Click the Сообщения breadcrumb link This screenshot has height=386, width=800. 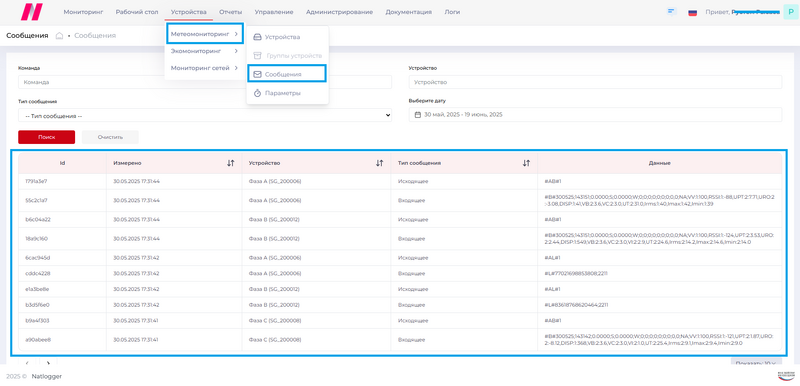[95, 36]
